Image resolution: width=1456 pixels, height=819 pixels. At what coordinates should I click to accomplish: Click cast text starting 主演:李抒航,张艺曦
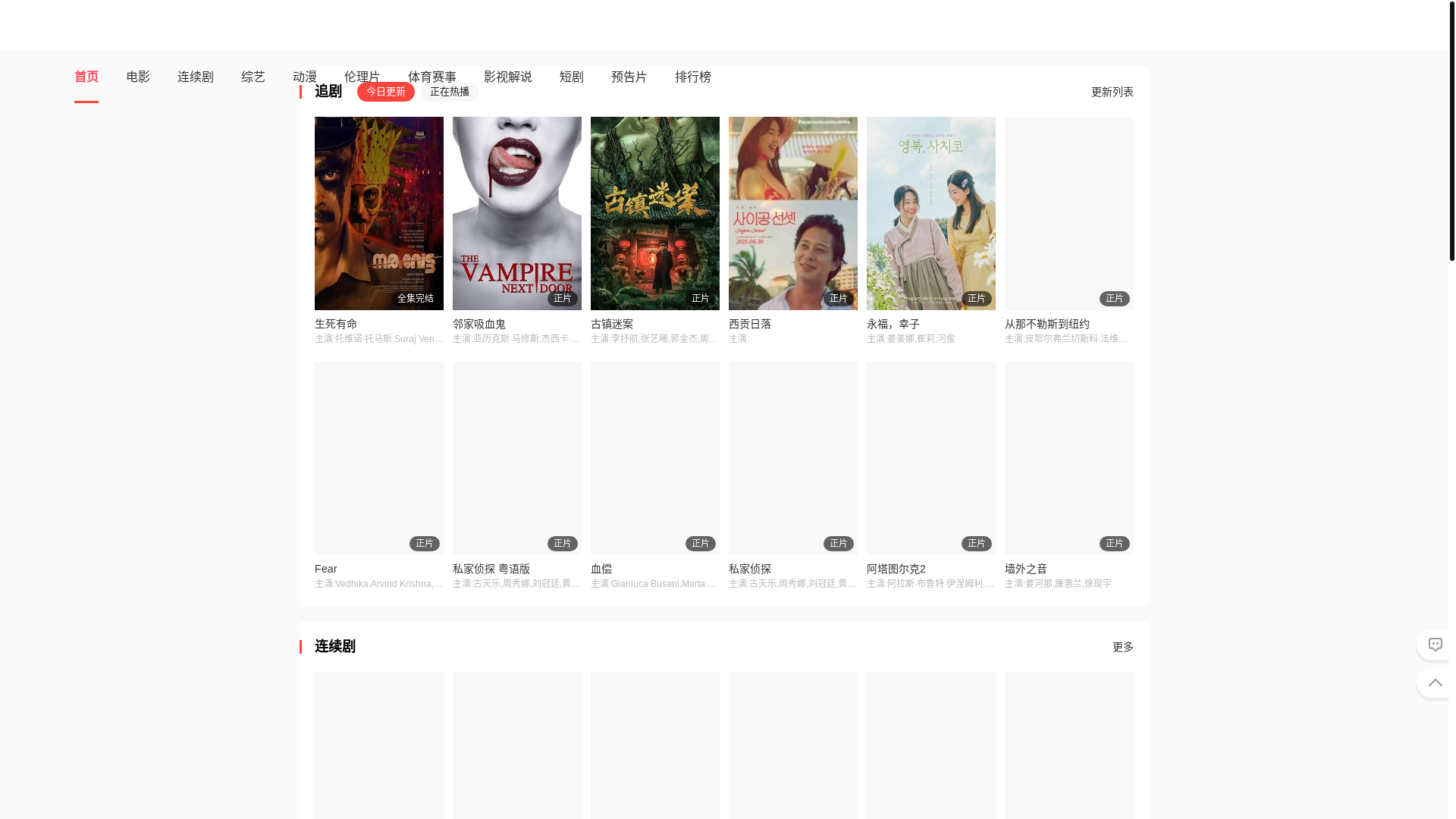(655, 339)
